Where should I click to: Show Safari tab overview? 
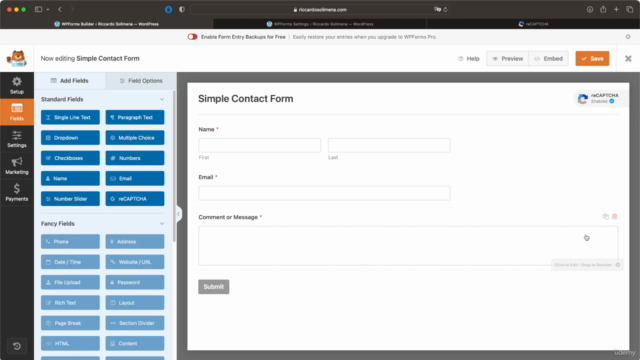(x=630, y=9)
